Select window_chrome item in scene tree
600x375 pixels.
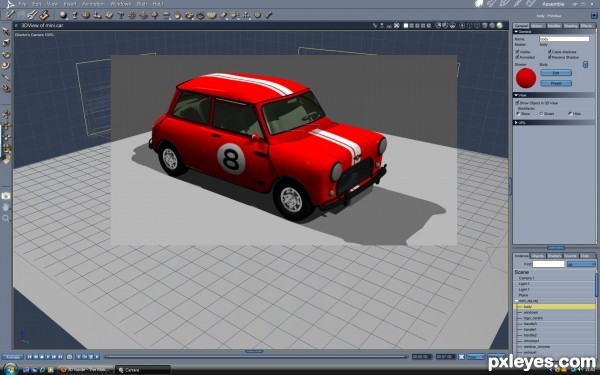pos(536,347)
